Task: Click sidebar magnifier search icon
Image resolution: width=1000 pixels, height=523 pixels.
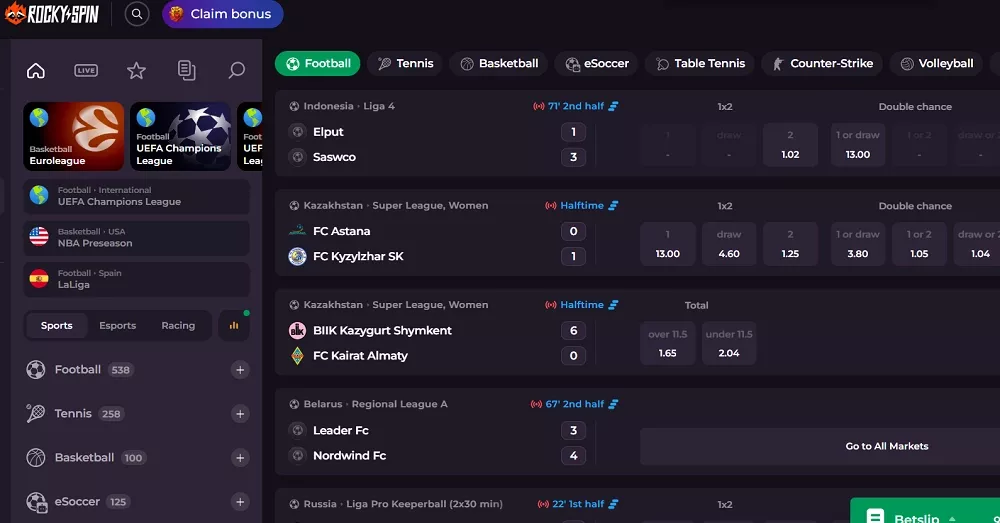Action: pyautogui.click(x=236, y=70)
